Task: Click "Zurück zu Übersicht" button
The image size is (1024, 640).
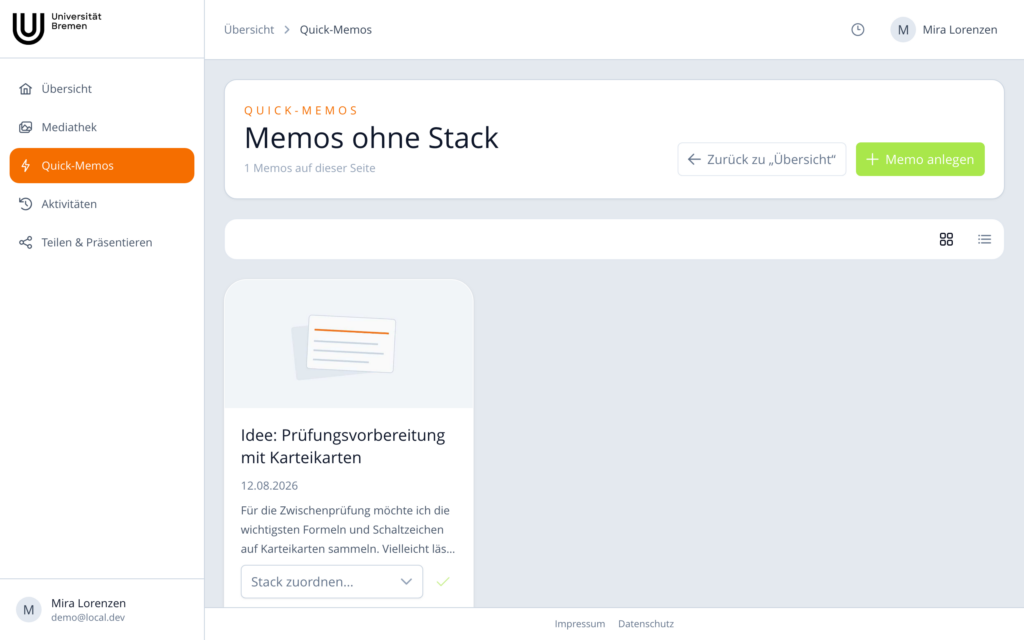Action: [761, 159]
